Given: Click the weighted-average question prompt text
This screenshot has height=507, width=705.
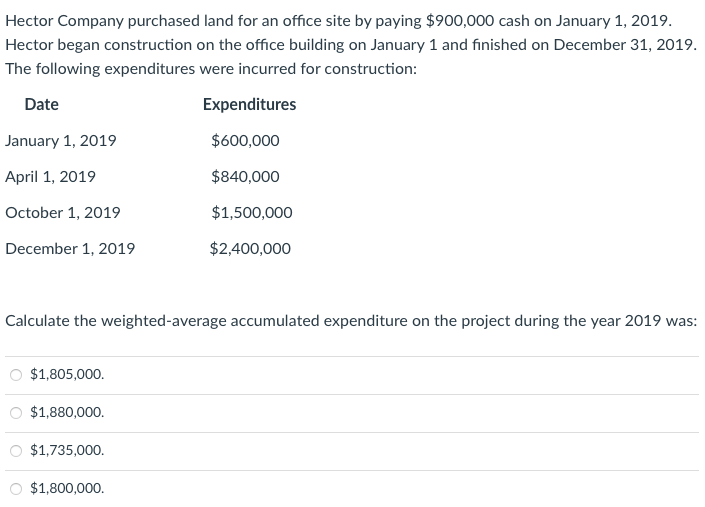Looking at the screenshot, I should coord(351,322).
